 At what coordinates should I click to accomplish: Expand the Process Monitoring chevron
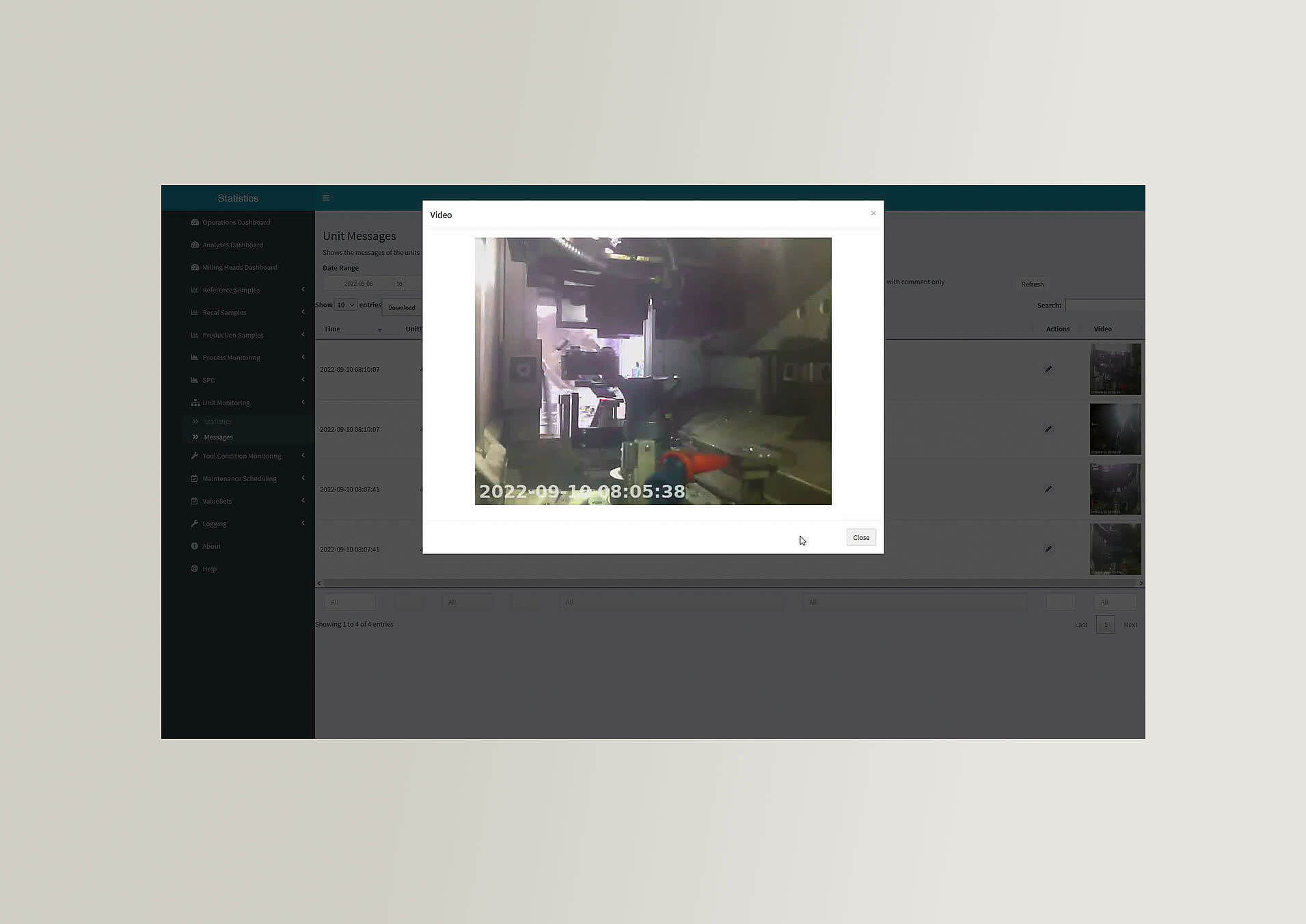303,357
